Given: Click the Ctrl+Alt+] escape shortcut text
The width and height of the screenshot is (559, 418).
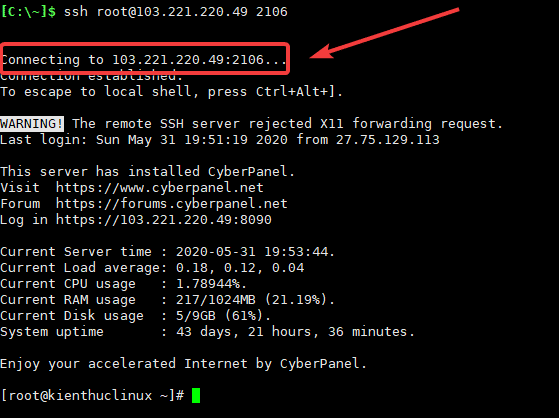Looking at the screenshot, I should (x=299, y=92).
